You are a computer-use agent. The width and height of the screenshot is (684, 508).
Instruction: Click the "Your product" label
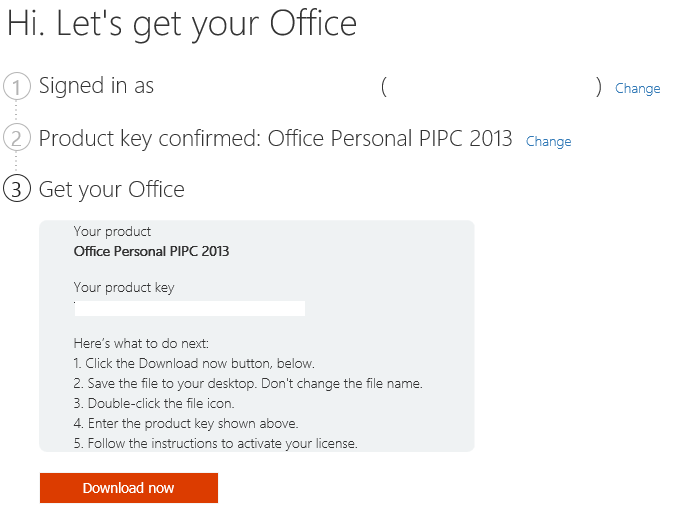112,231
